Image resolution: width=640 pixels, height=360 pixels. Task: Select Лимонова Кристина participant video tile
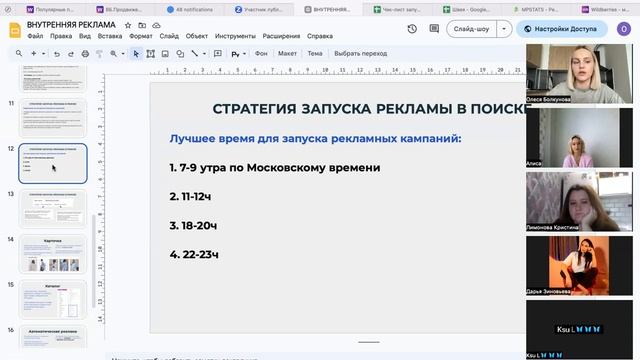tap(579, 202)
